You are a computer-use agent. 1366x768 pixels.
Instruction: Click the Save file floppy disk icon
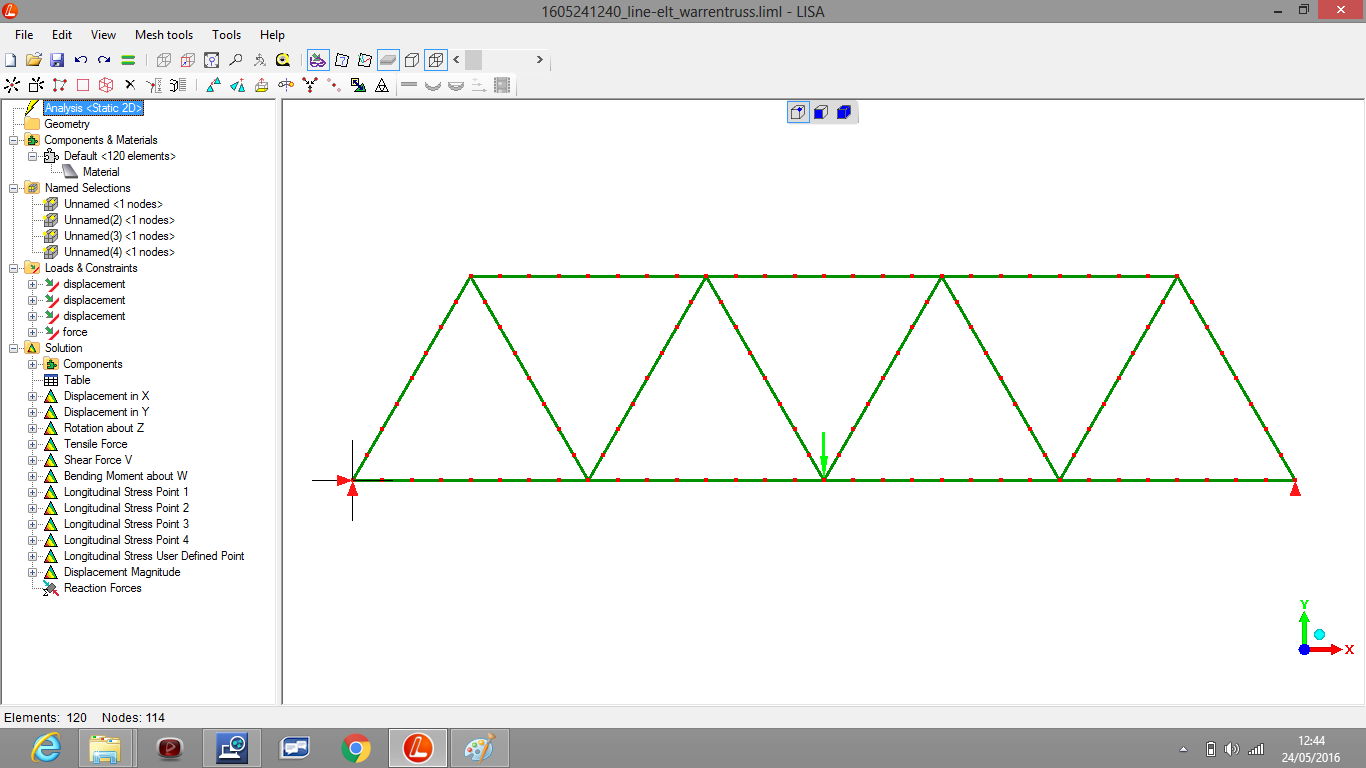57,60
